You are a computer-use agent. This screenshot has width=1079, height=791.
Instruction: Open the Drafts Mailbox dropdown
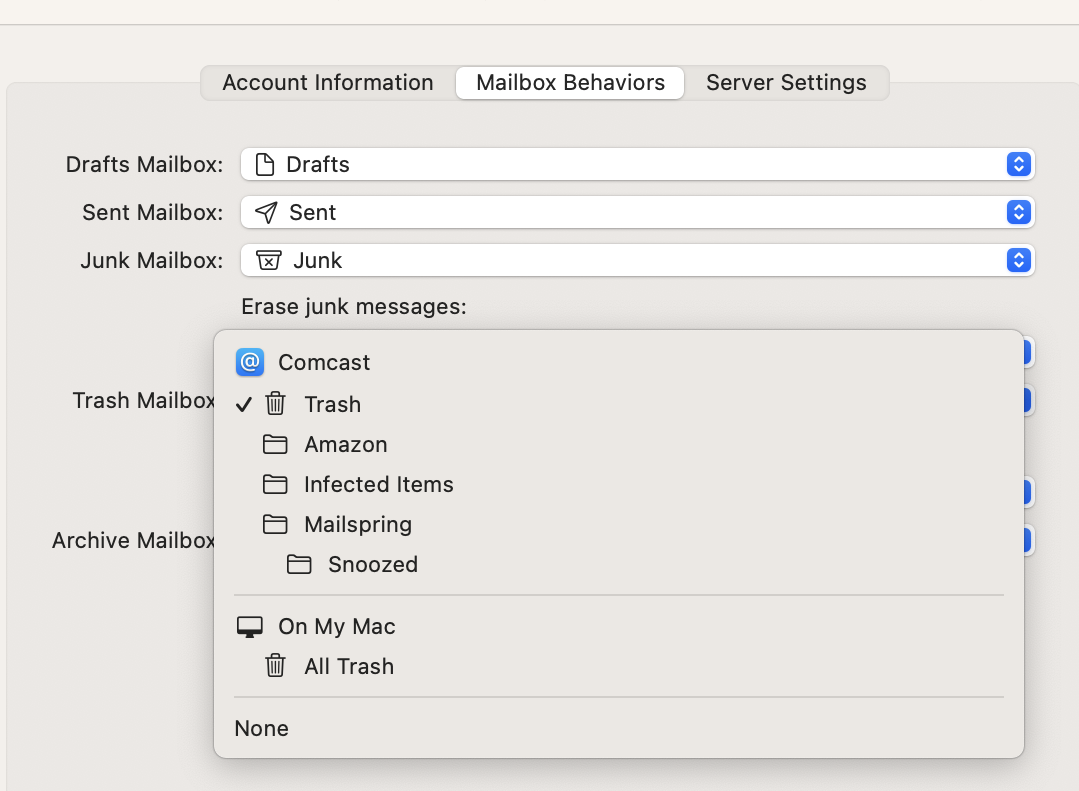(x=637, y=165)
